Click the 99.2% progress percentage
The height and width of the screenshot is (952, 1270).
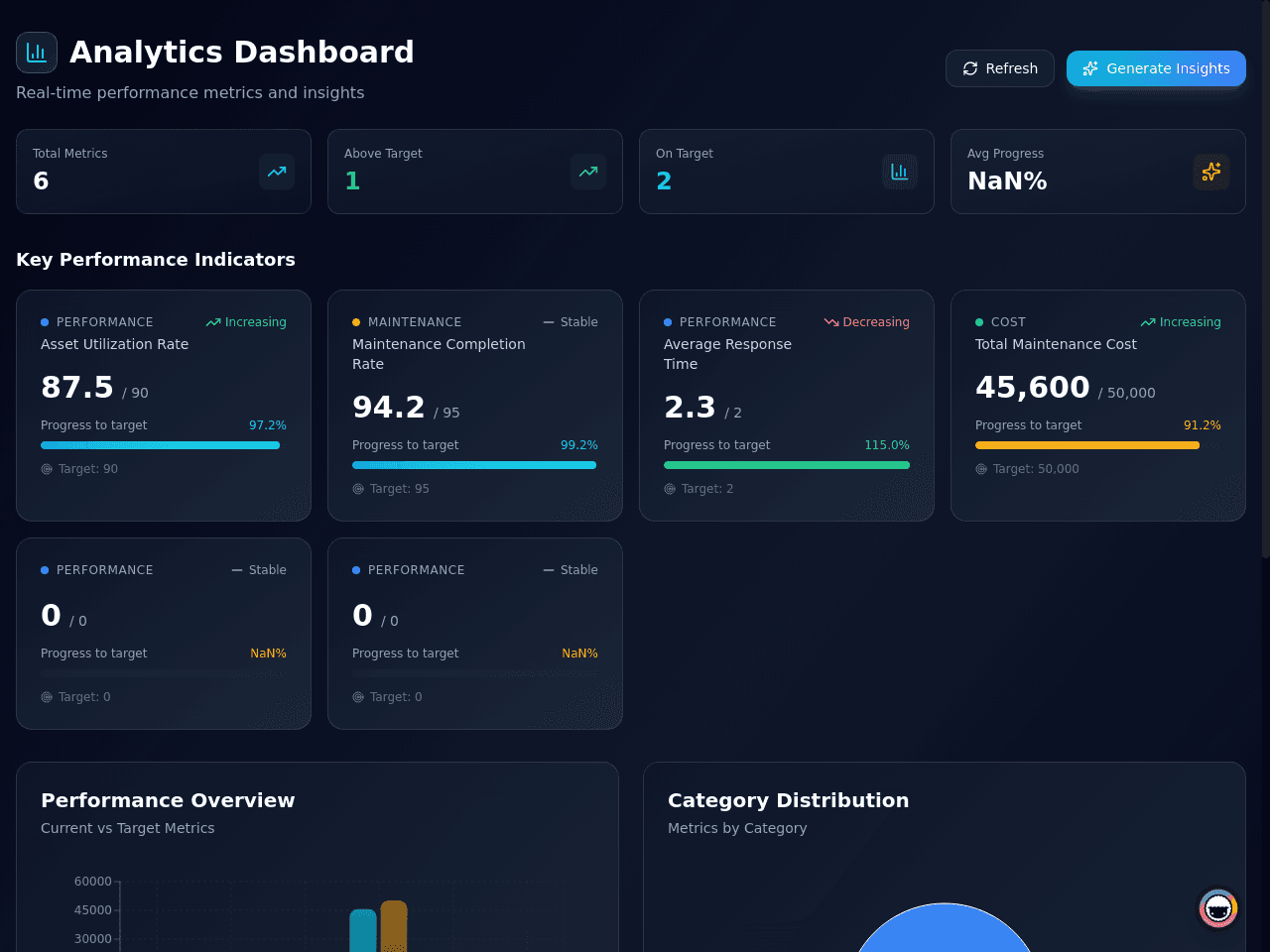coord(579,445)
